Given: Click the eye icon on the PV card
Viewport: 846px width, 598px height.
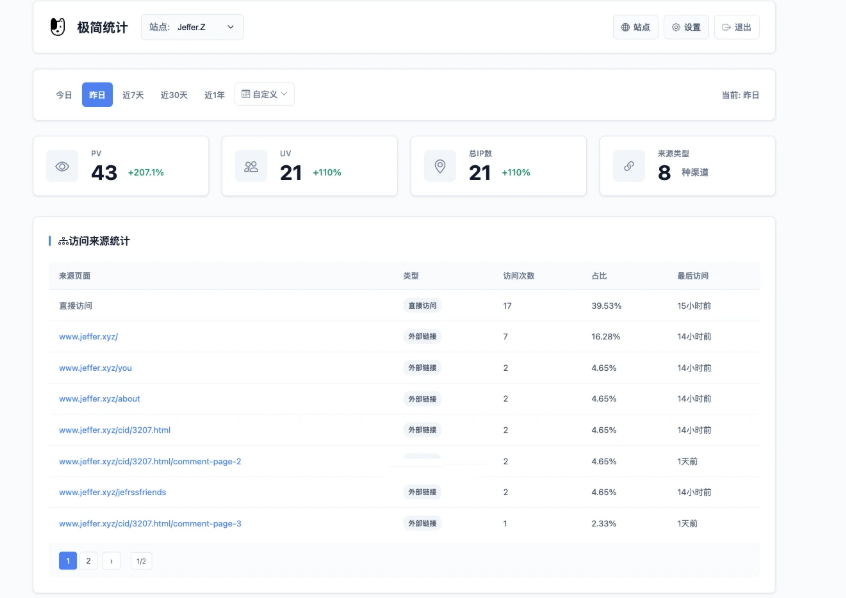Looking at the screenshot, I should point(62,165).
